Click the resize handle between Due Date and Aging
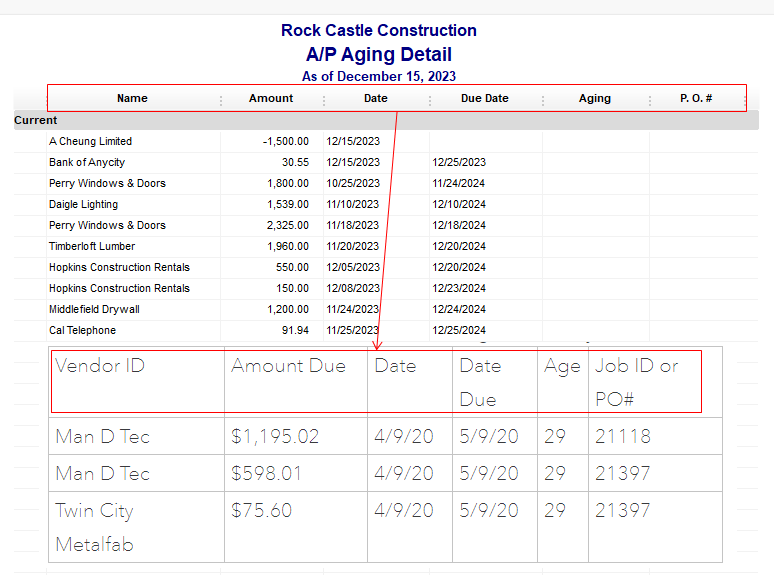This screenshot has width=774, height=575. tap(543, 99)
